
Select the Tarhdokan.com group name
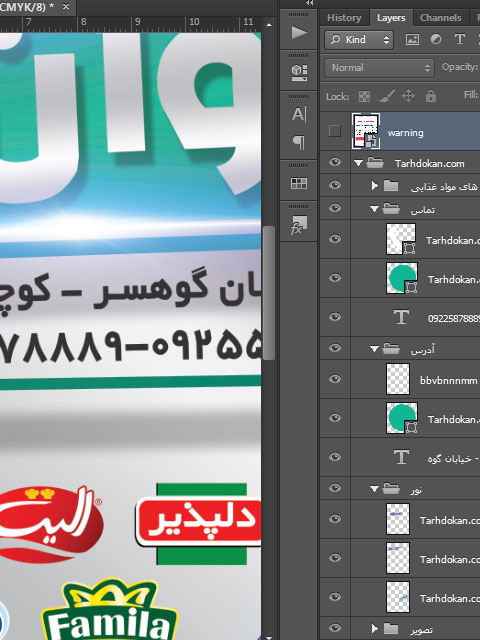429,164
